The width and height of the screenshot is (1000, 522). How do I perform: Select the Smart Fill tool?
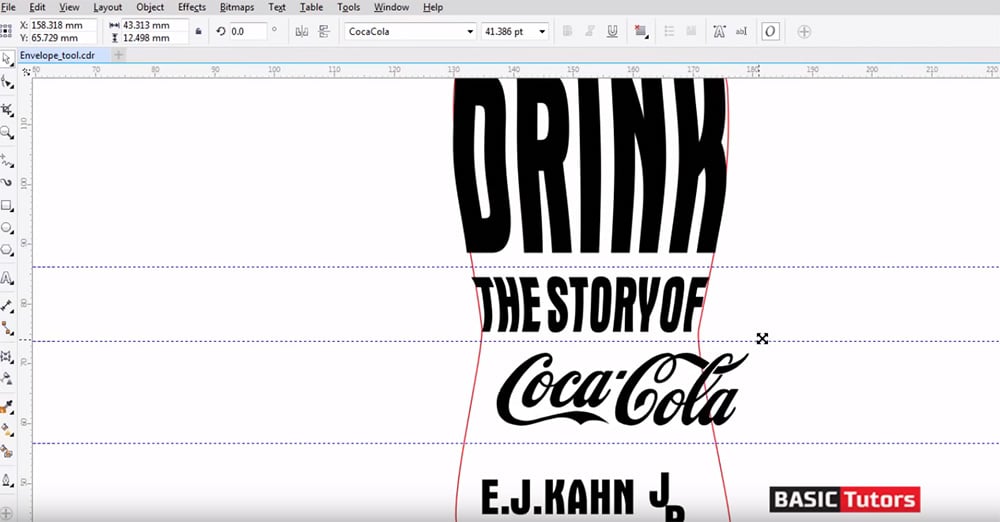tap(7, 452)
